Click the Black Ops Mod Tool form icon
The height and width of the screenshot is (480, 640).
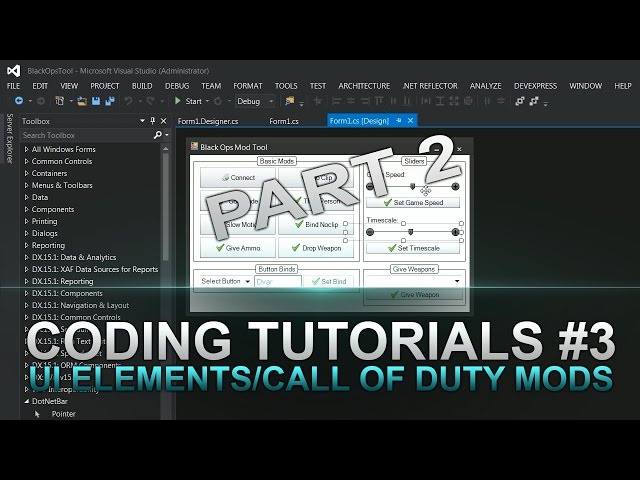[195, 147]
